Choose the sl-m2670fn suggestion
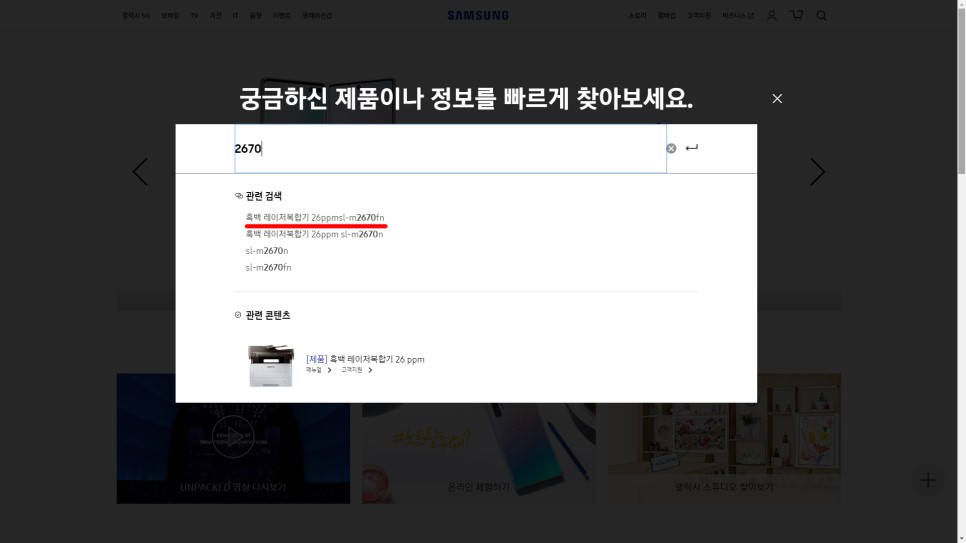The width and height of the screenshot is (966, 543). 268,267
